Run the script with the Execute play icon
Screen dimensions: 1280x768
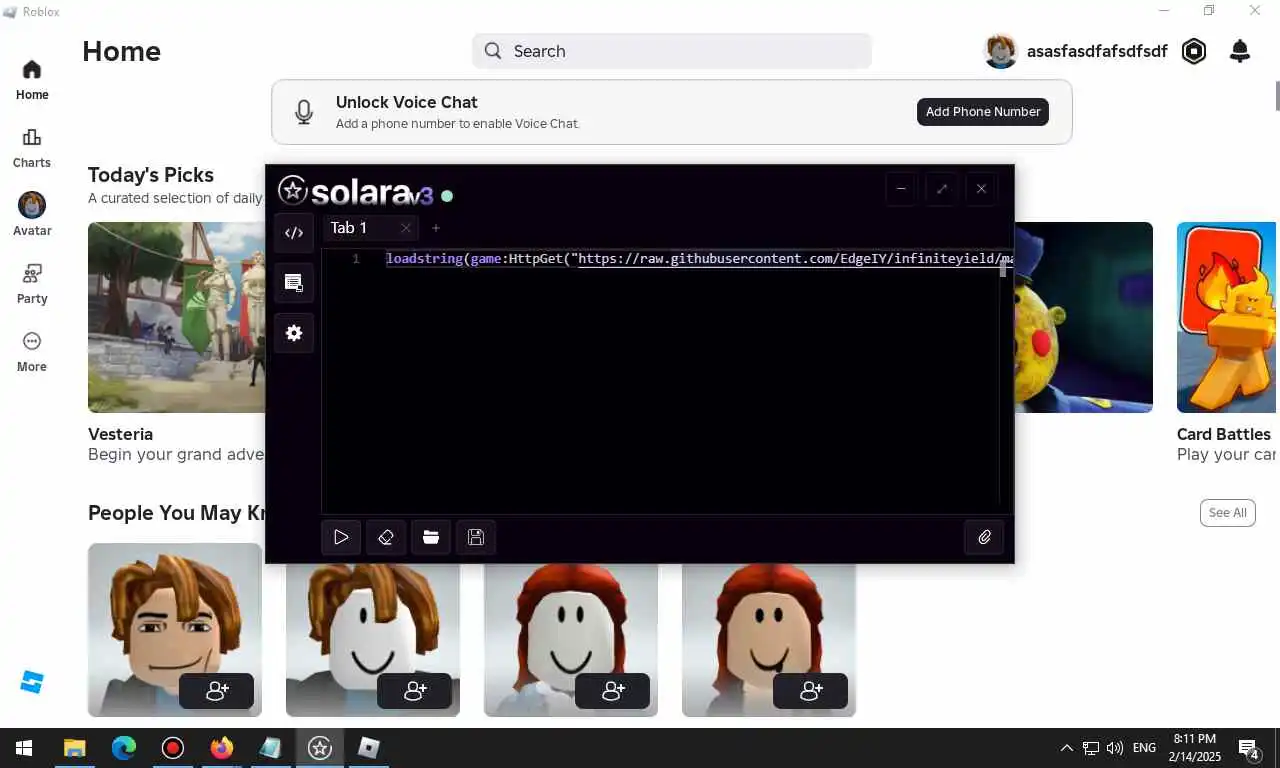(x=341, y=537)
